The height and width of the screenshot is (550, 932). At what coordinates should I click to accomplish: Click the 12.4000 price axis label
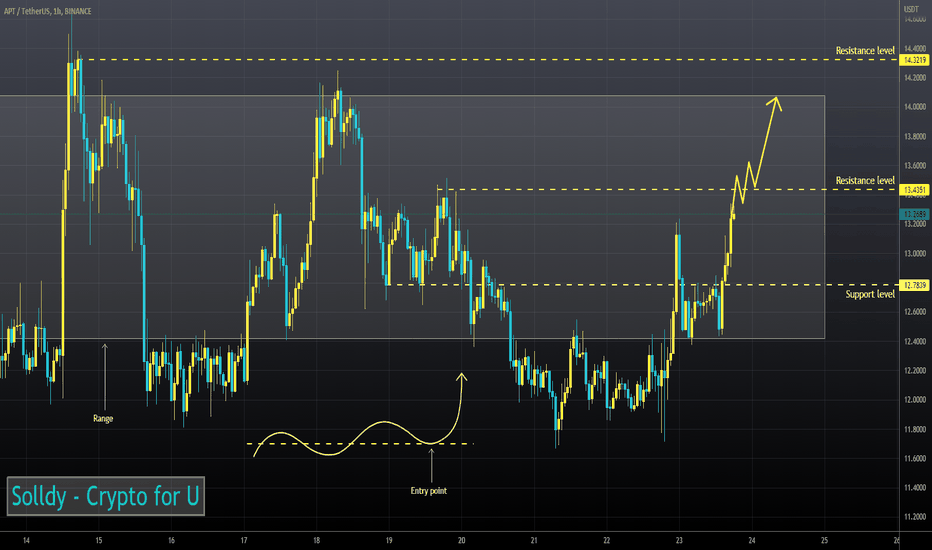tap(915, 341)
